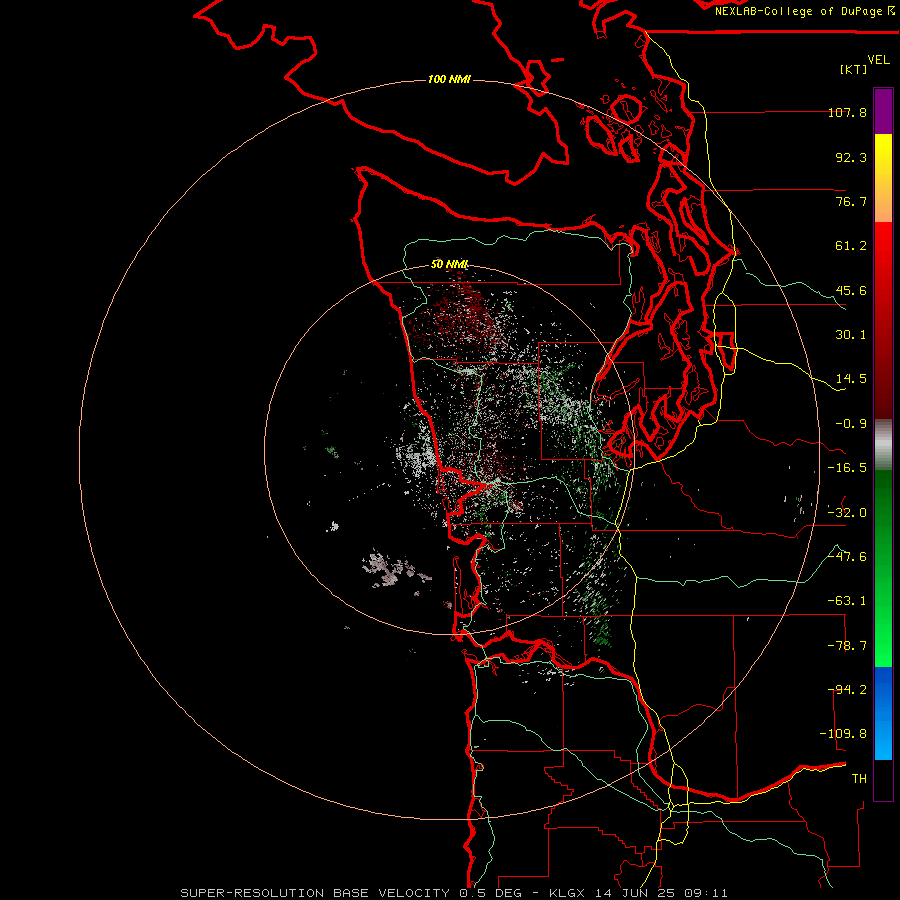
Task: Click the 50 NMI range ring label
Action: (449, 264)
